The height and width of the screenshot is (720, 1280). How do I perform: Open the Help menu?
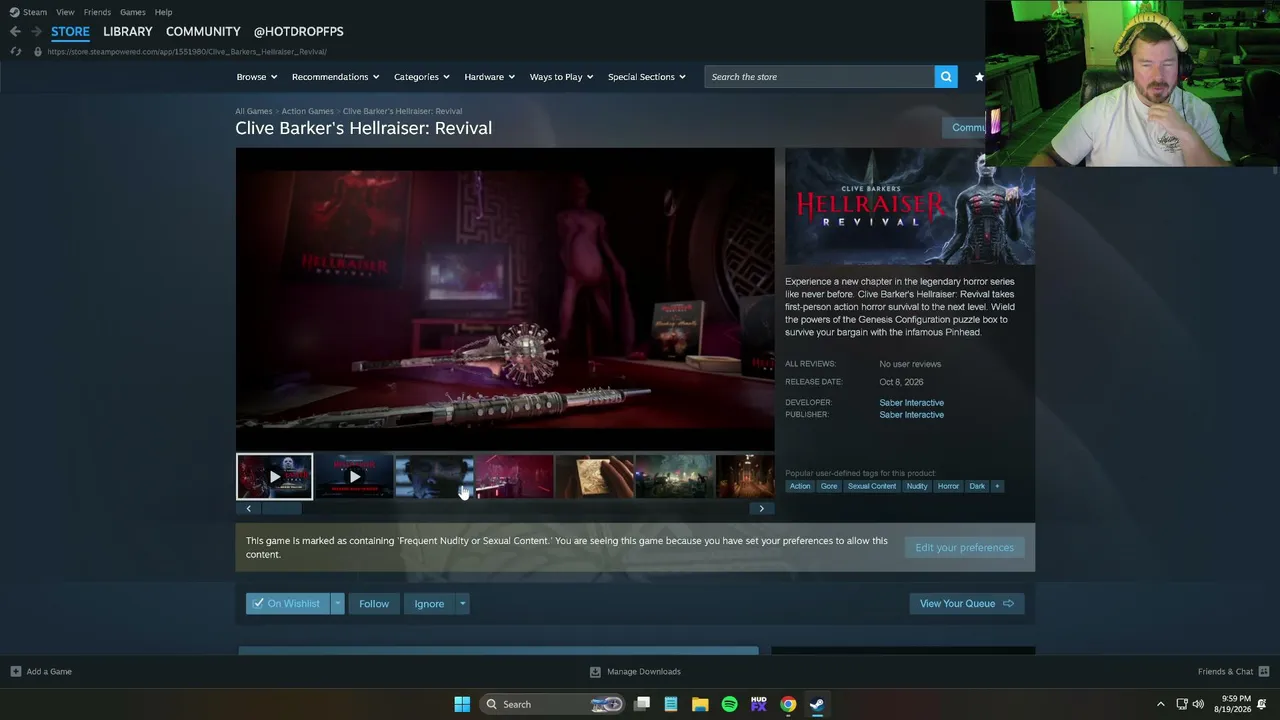point(163,12)
